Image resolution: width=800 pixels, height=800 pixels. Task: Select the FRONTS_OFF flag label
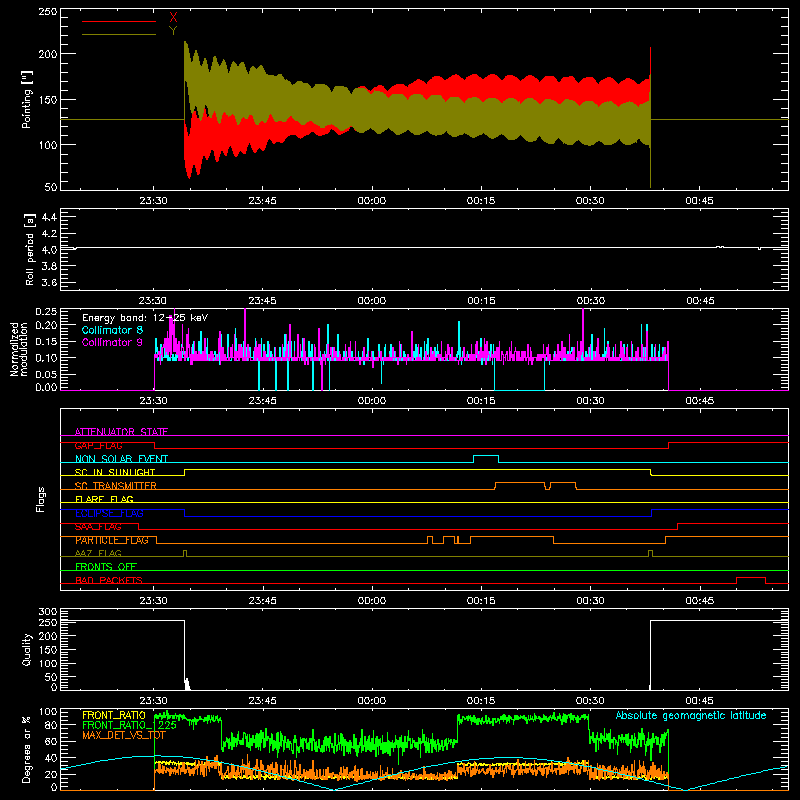point(106,567)
